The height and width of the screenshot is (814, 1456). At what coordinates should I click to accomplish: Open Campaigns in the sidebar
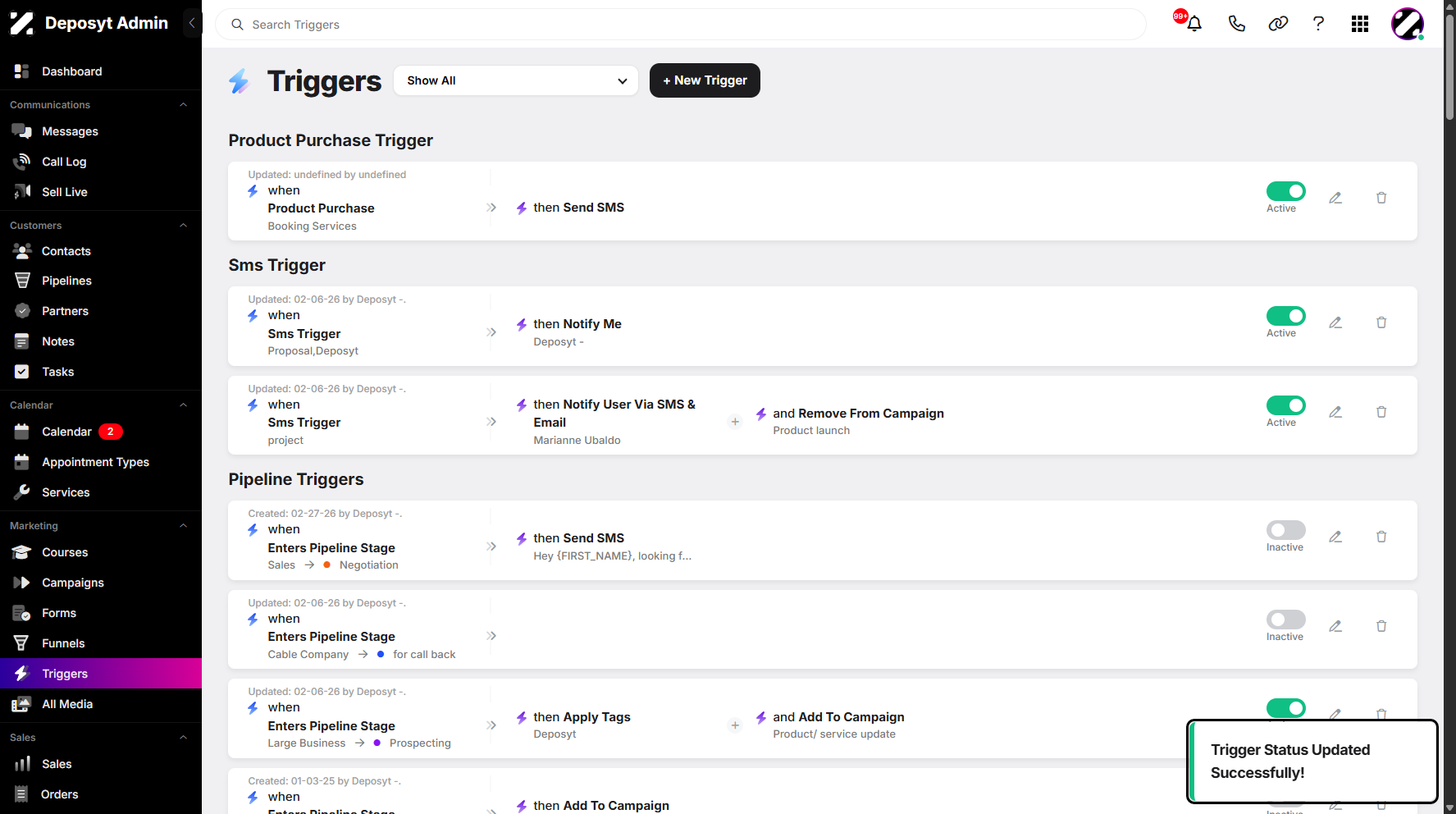(101, 583)
